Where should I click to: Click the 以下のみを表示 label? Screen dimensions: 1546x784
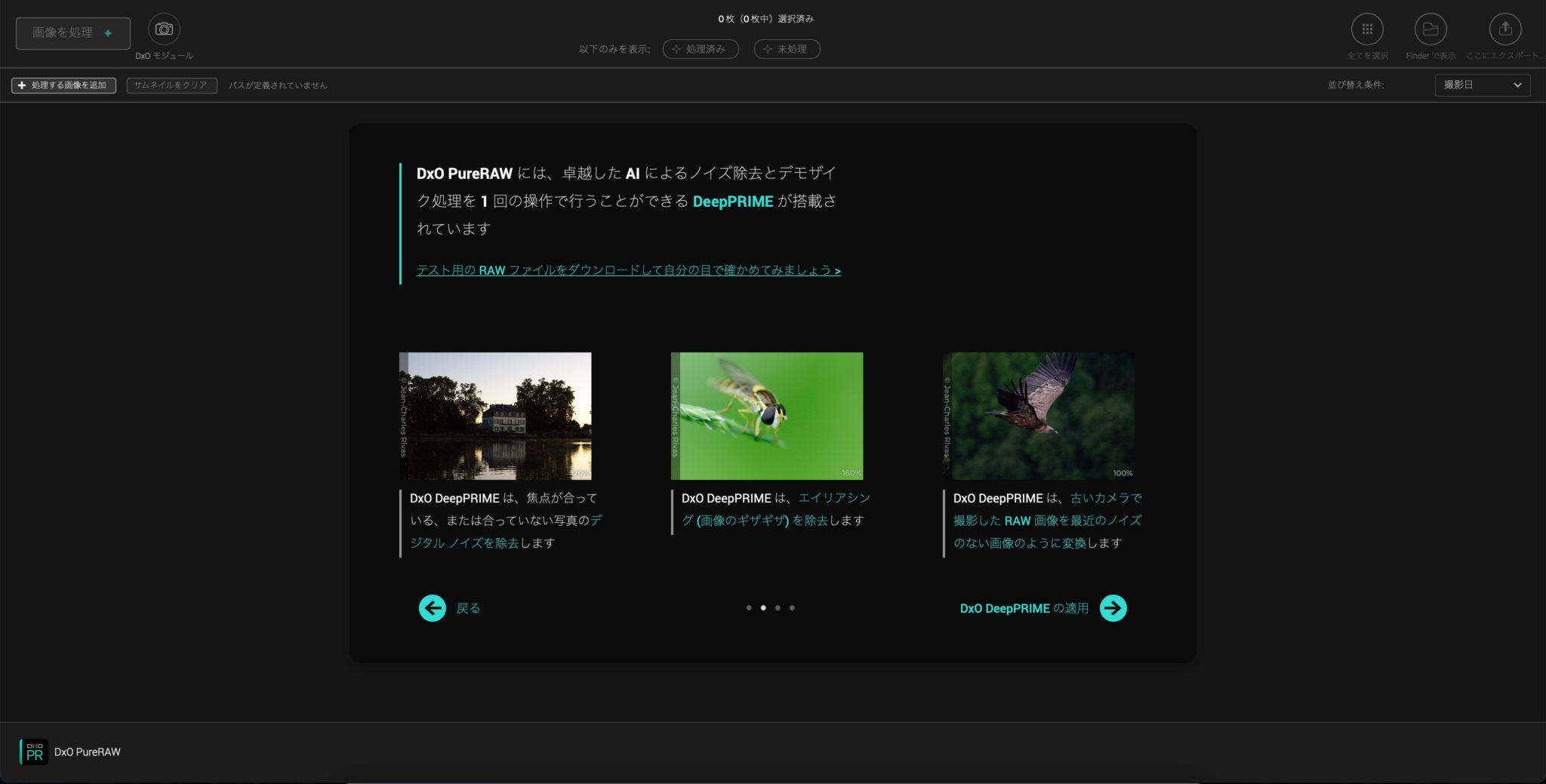[x=614, y=49]
